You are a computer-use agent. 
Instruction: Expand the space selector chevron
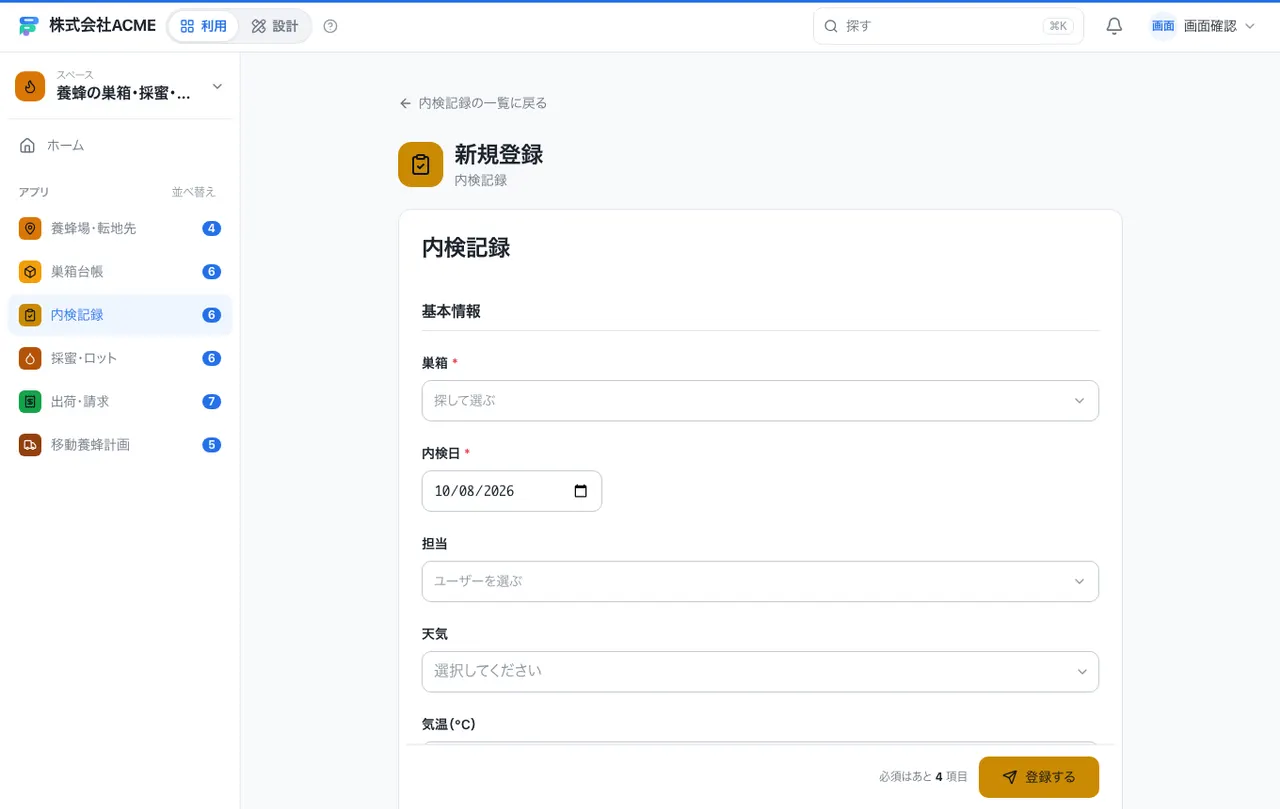217,87
